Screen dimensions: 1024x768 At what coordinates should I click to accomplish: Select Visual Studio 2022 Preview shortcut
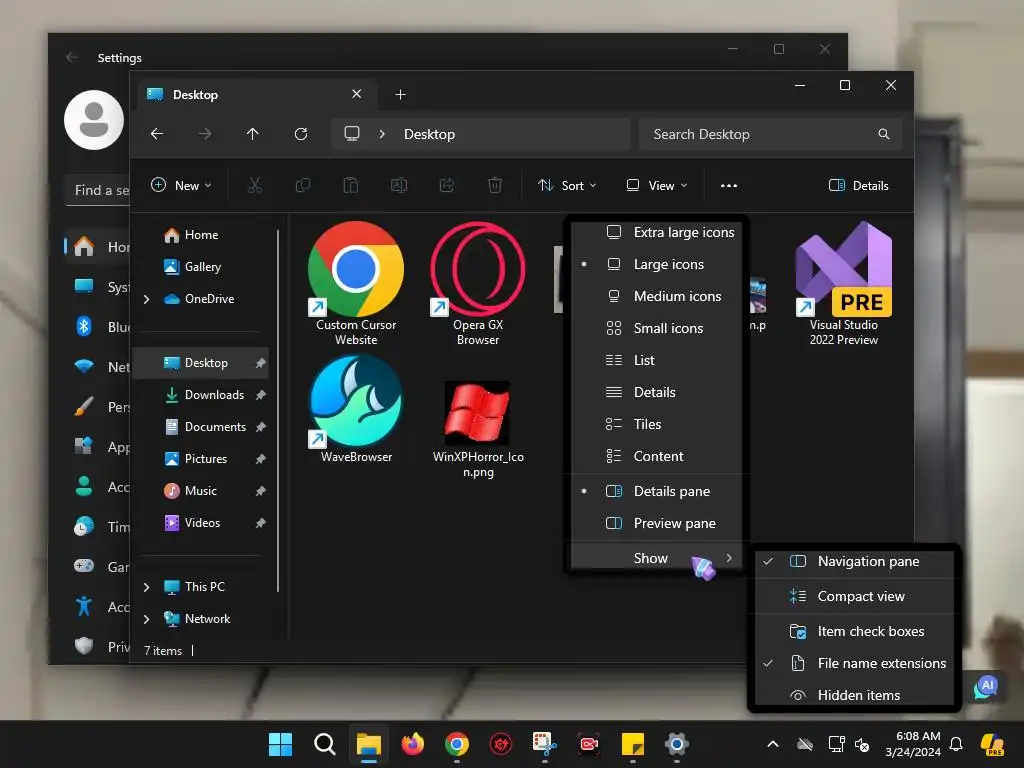tap(844, 283)
